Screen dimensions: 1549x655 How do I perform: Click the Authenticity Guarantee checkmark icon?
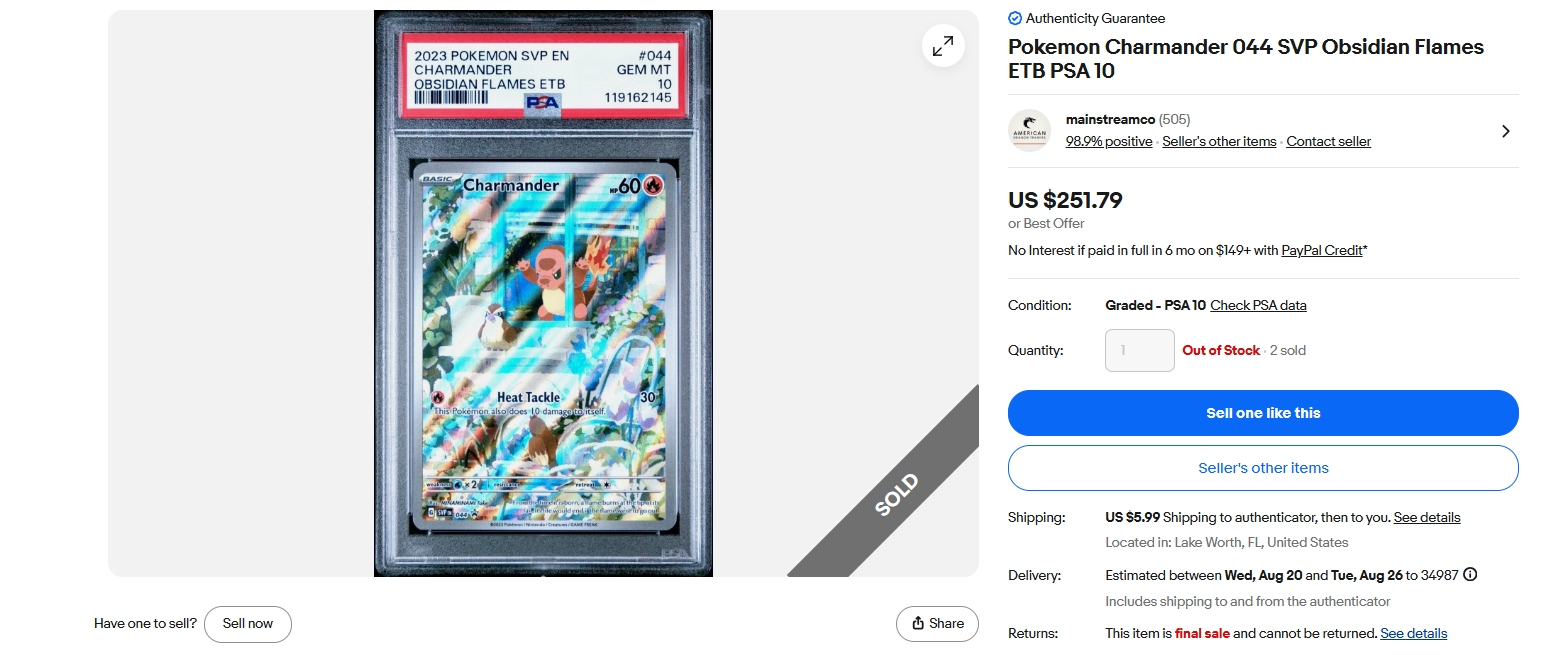(1015, 18)
